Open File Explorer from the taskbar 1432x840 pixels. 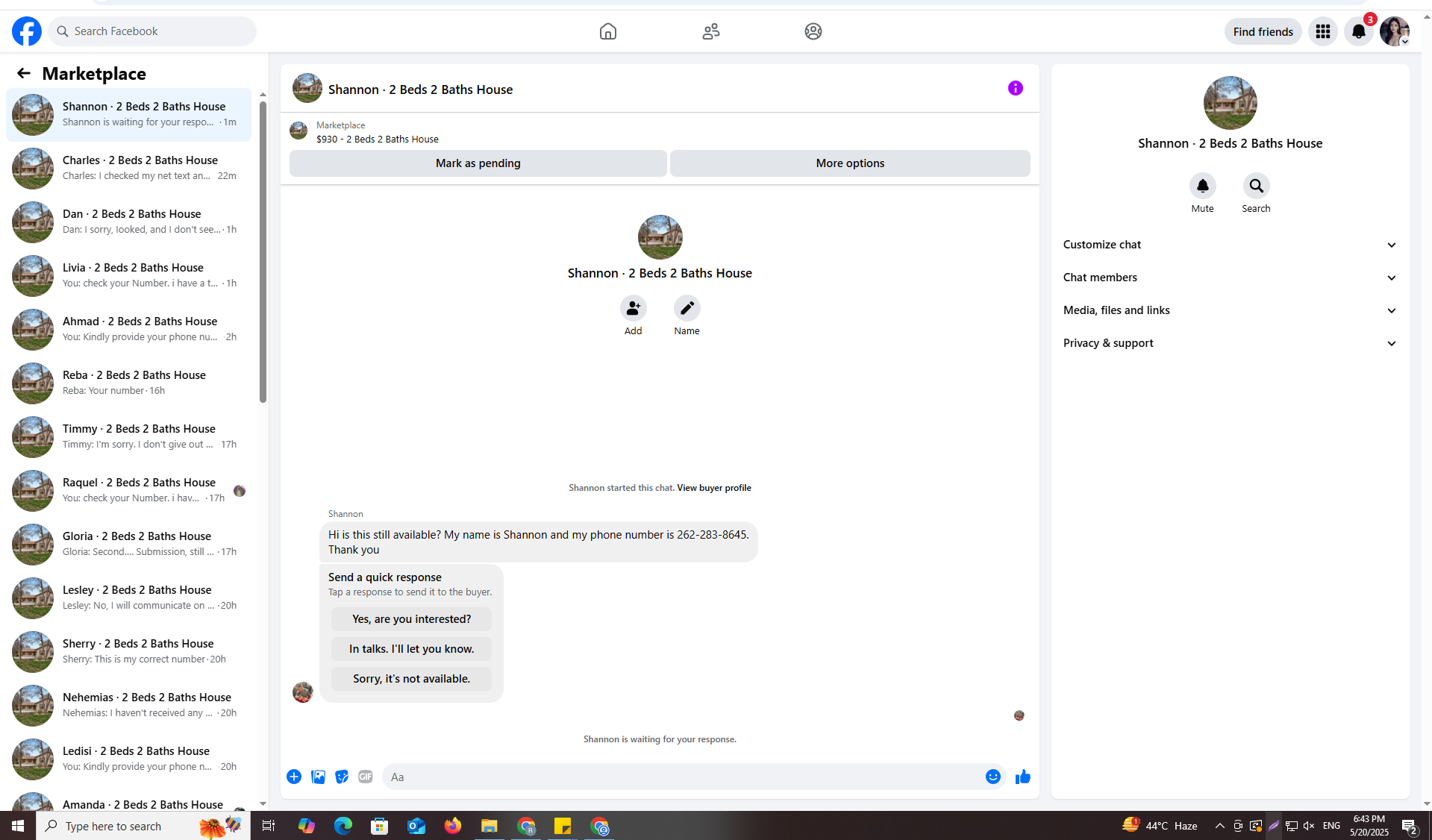pos(490,826)
